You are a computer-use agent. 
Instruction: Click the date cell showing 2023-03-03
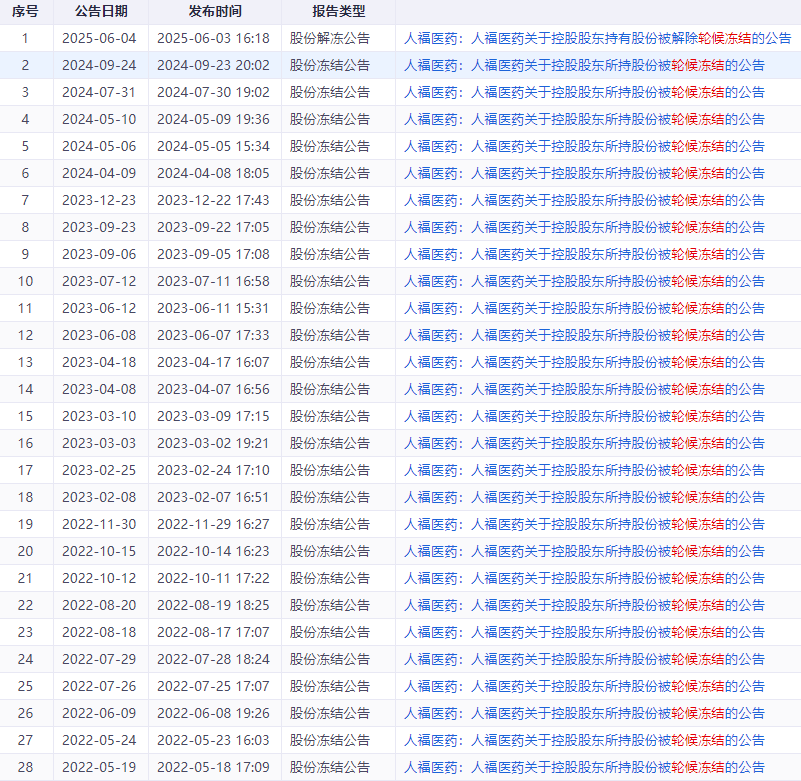point(89,443)
